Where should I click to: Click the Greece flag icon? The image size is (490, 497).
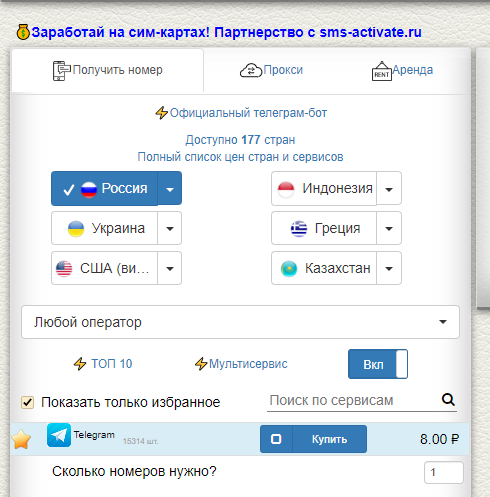click(x=299, y=229)
